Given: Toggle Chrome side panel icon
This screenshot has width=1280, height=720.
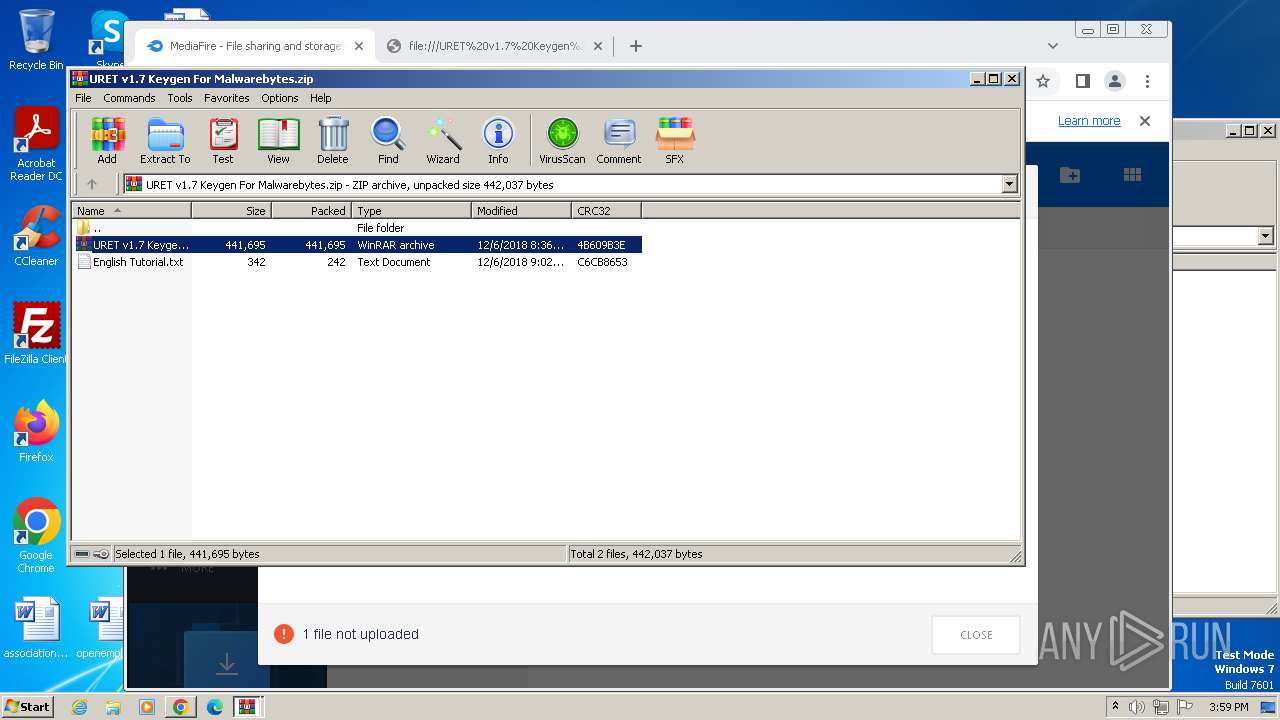Looking at the screenshot, I should [1082, 81].
